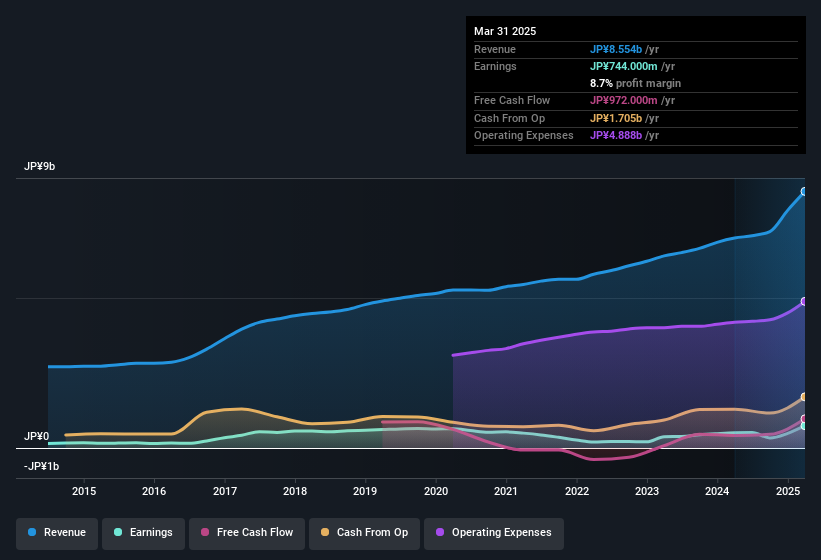
Task: Click the 2023 tick on the timeline
Action: 647,491
